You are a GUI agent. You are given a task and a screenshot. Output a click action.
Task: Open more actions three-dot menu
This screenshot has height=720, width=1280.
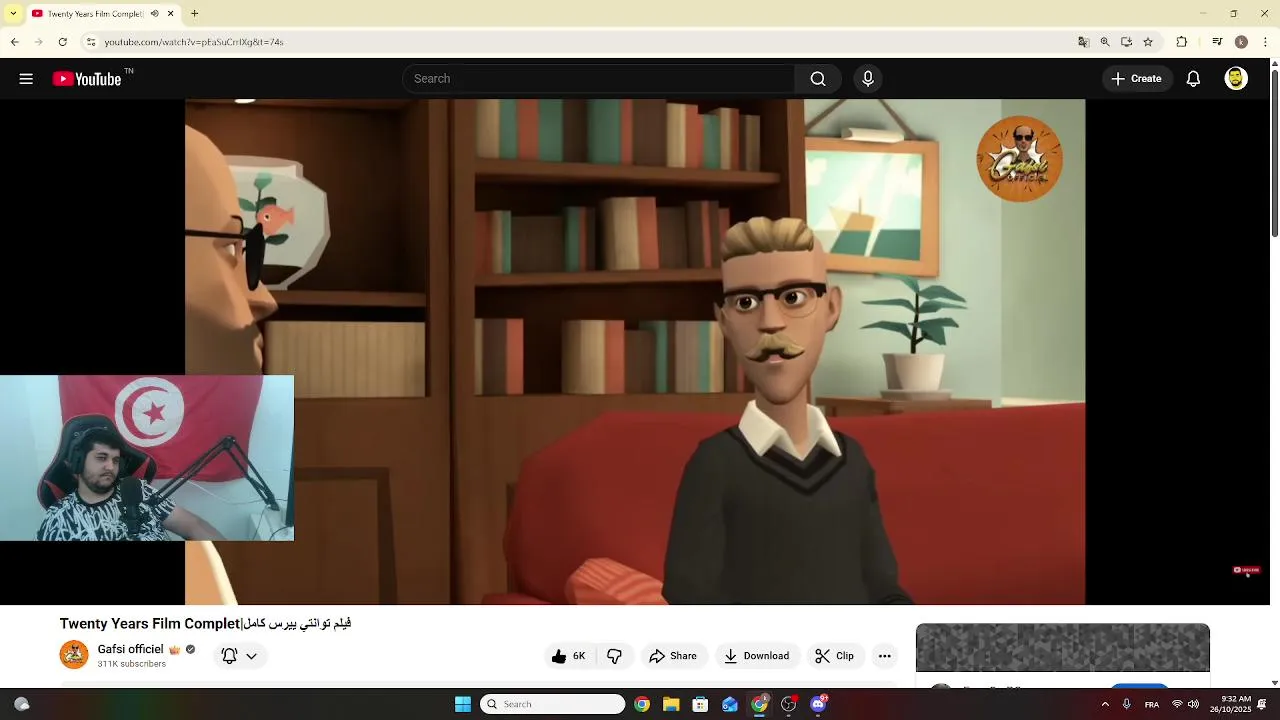coord(884,656)
